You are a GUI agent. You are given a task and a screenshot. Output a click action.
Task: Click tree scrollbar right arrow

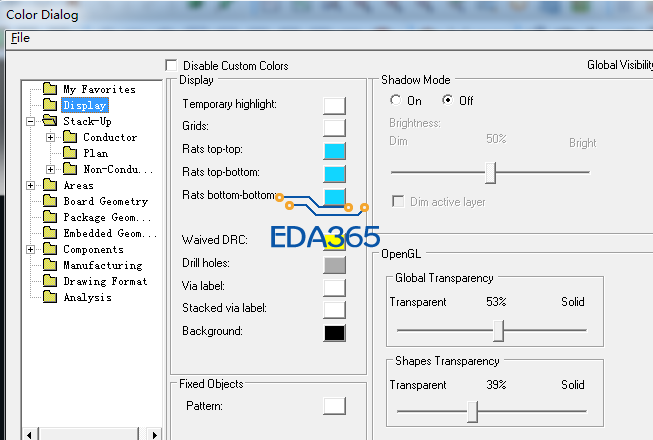[154, 435]
